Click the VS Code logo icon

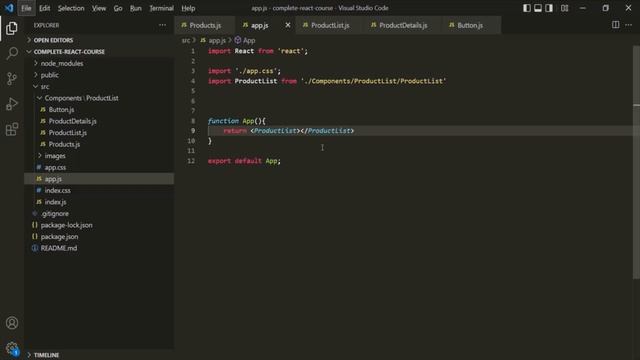[x=9, y=8]
